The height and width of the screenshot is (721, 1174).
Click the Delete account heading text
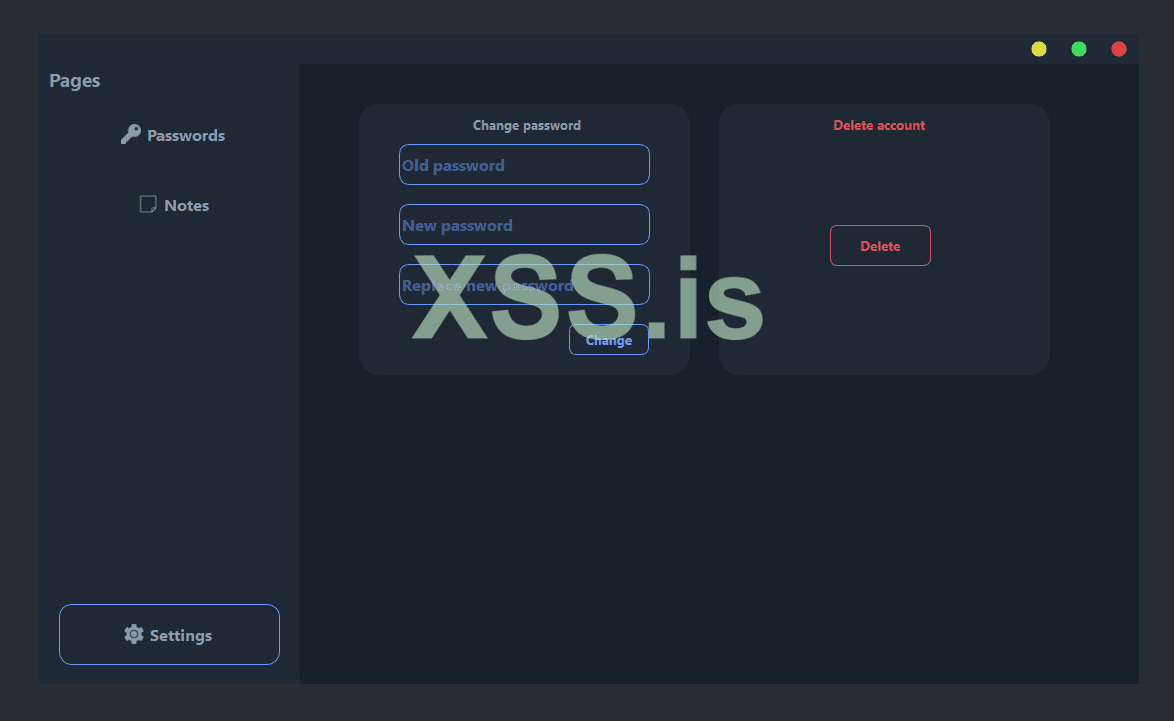click(879, 125)
